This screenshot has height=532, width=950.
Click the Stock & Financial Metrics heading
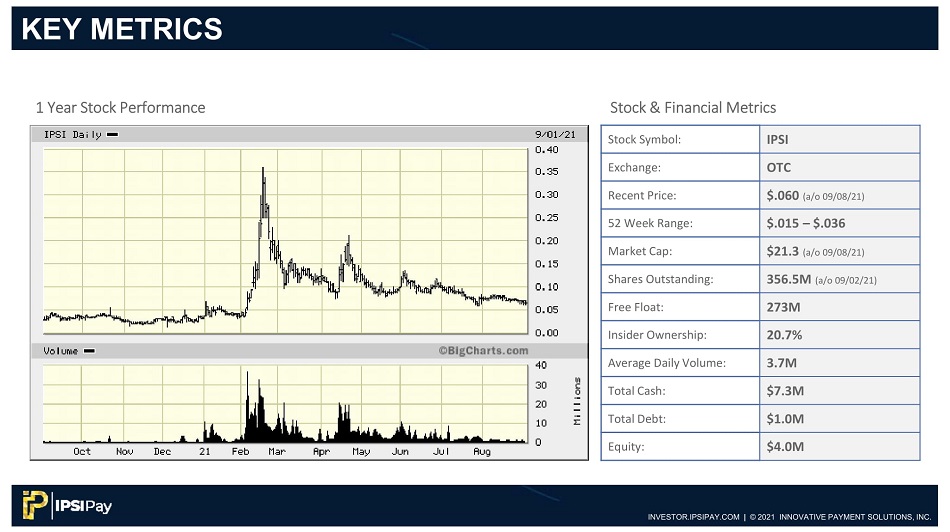pyautogui.click(x=693, y=107)
